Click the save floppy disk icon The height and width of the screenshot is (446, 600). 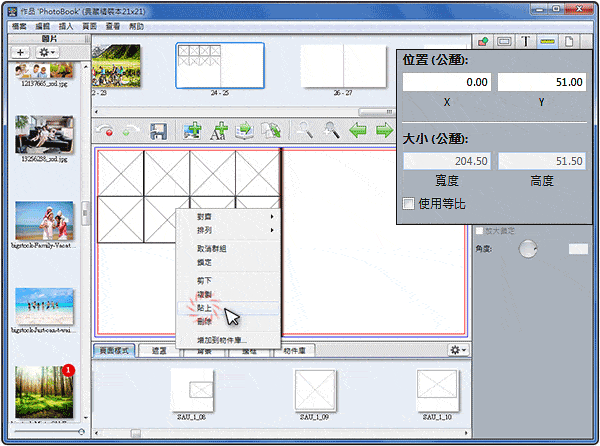click(x=157, y=130)
